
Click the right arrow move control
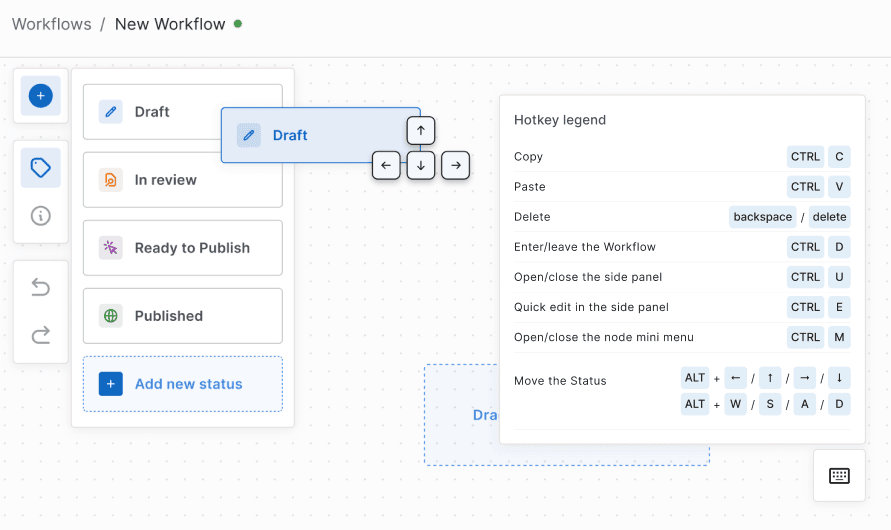(x=455, y=165)
